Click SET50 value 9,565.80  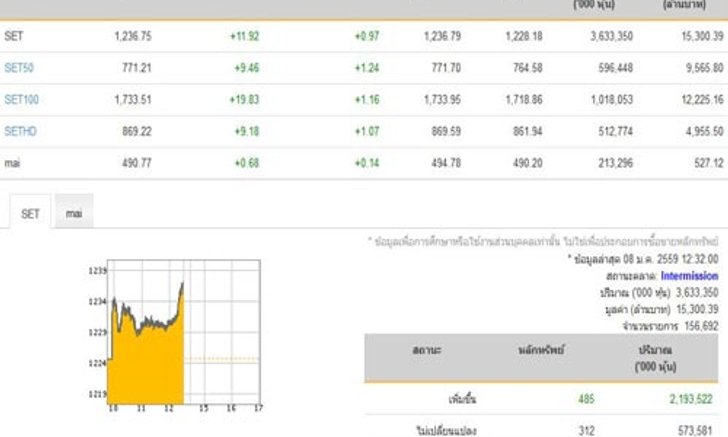(705, 68)
